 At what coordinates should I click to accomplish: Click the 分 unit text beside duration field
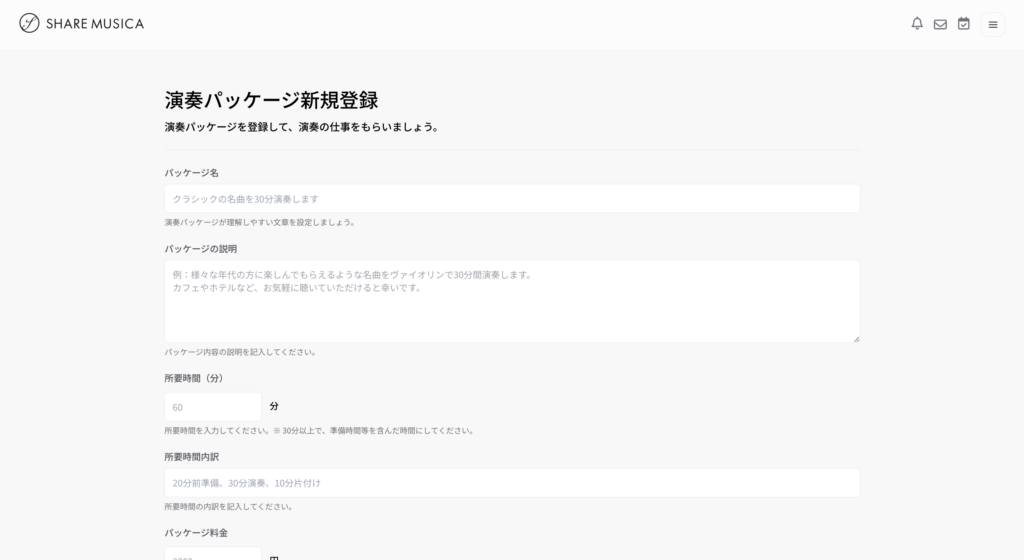(274, 407)
